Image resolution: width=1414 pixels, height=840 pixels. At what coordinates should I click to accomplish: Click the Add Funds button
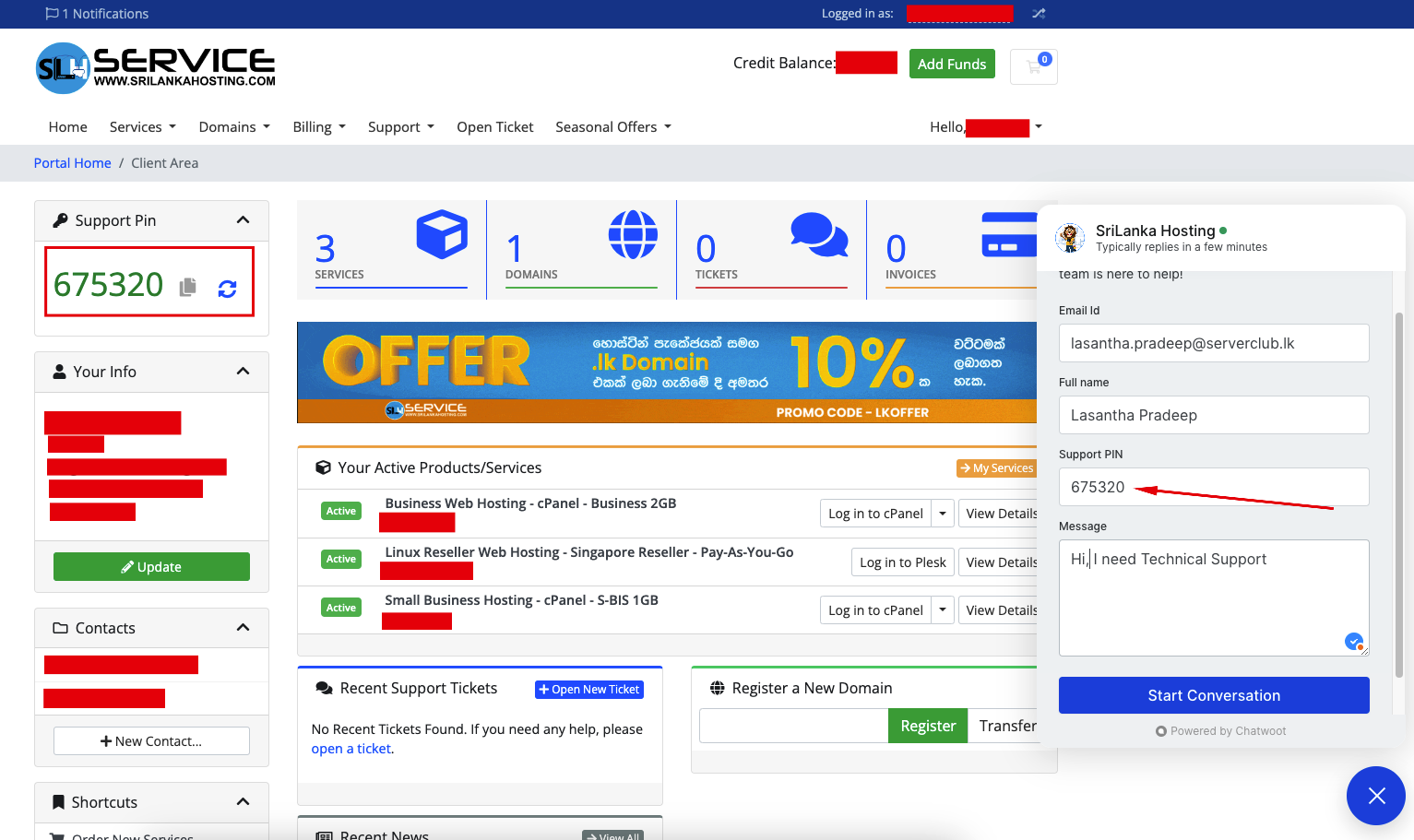point(952,64)
